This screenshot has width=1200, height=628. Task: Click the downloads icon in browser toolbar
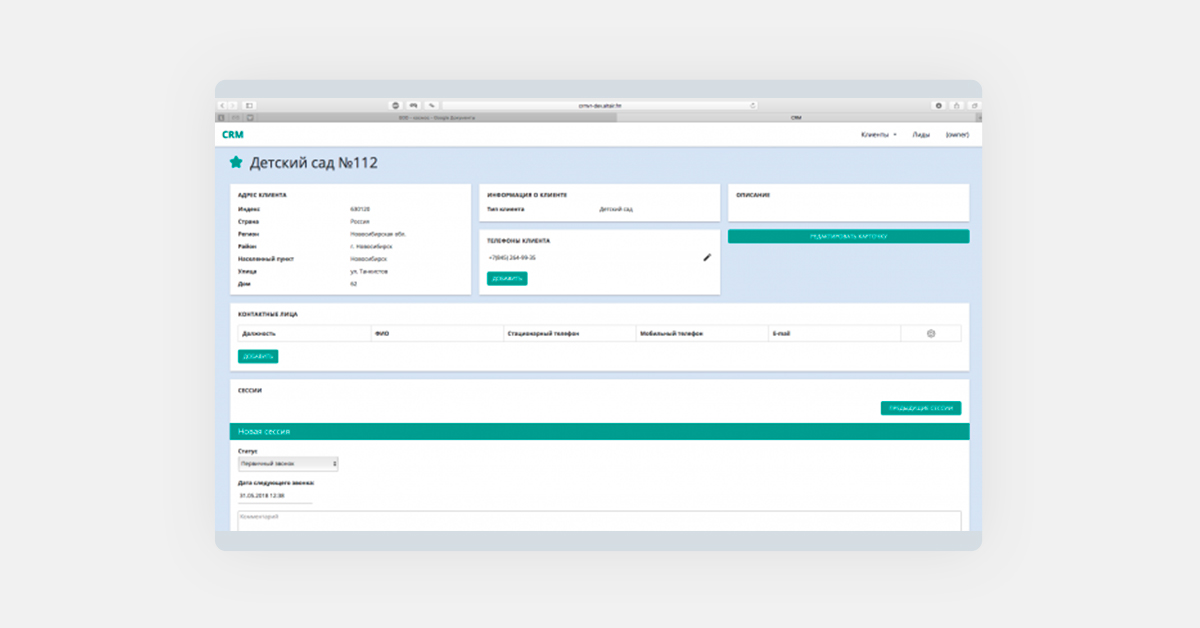939,105
